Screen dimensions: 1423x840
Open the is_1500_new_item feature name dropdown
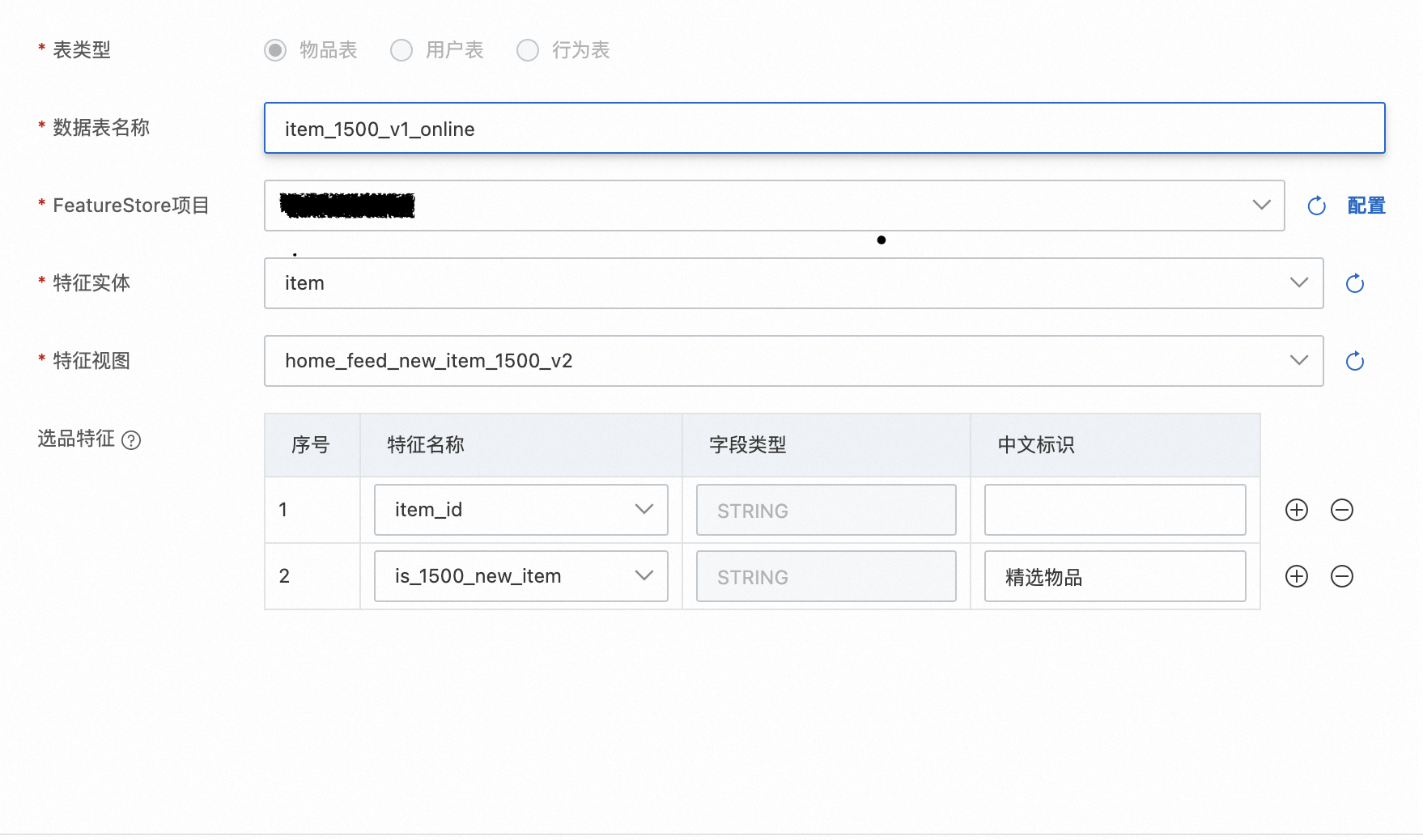coord(521,576)
